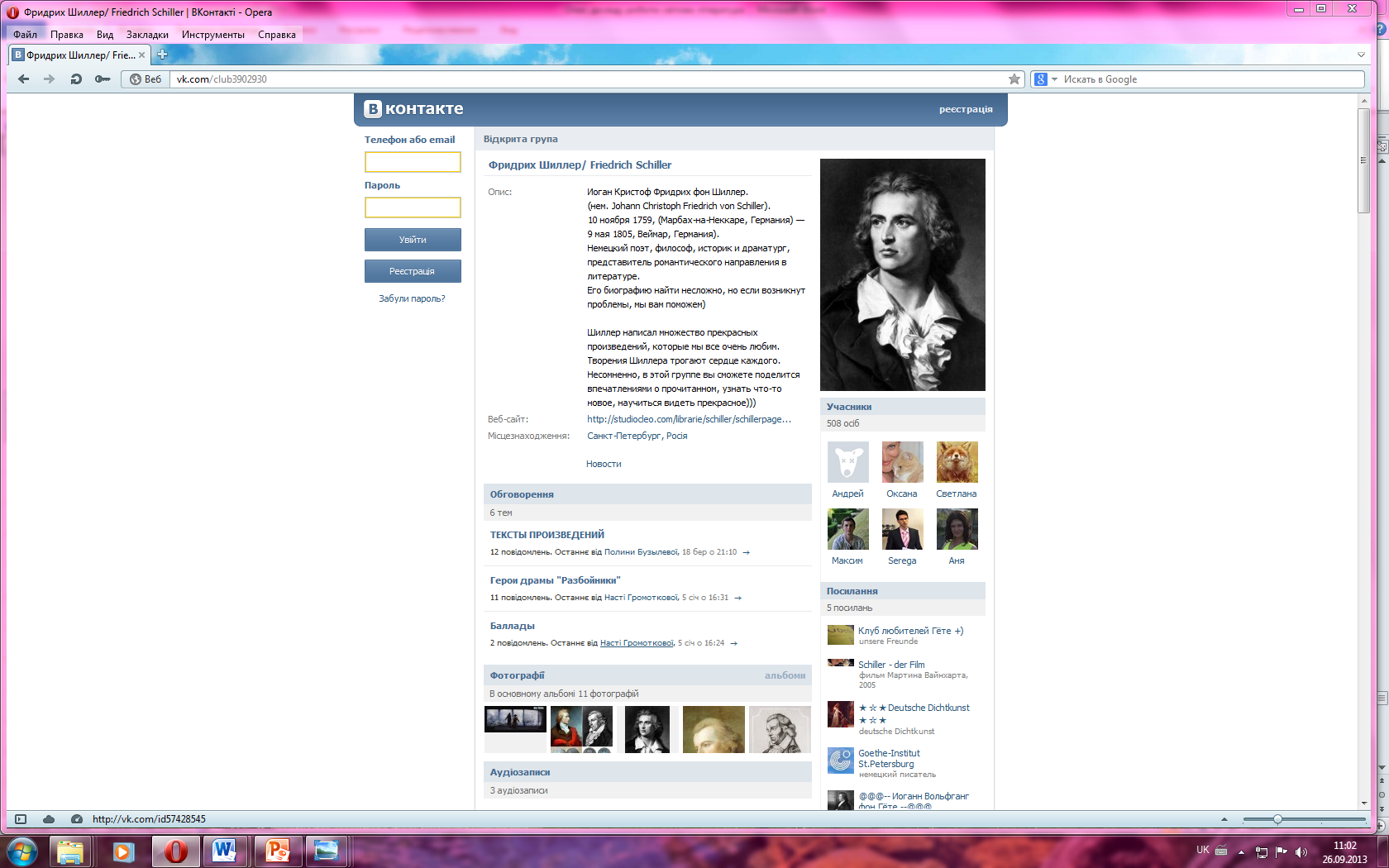This screenshot has height=868, width=1389.
Task: Open the альбоми link in photos
Action: 785,675
